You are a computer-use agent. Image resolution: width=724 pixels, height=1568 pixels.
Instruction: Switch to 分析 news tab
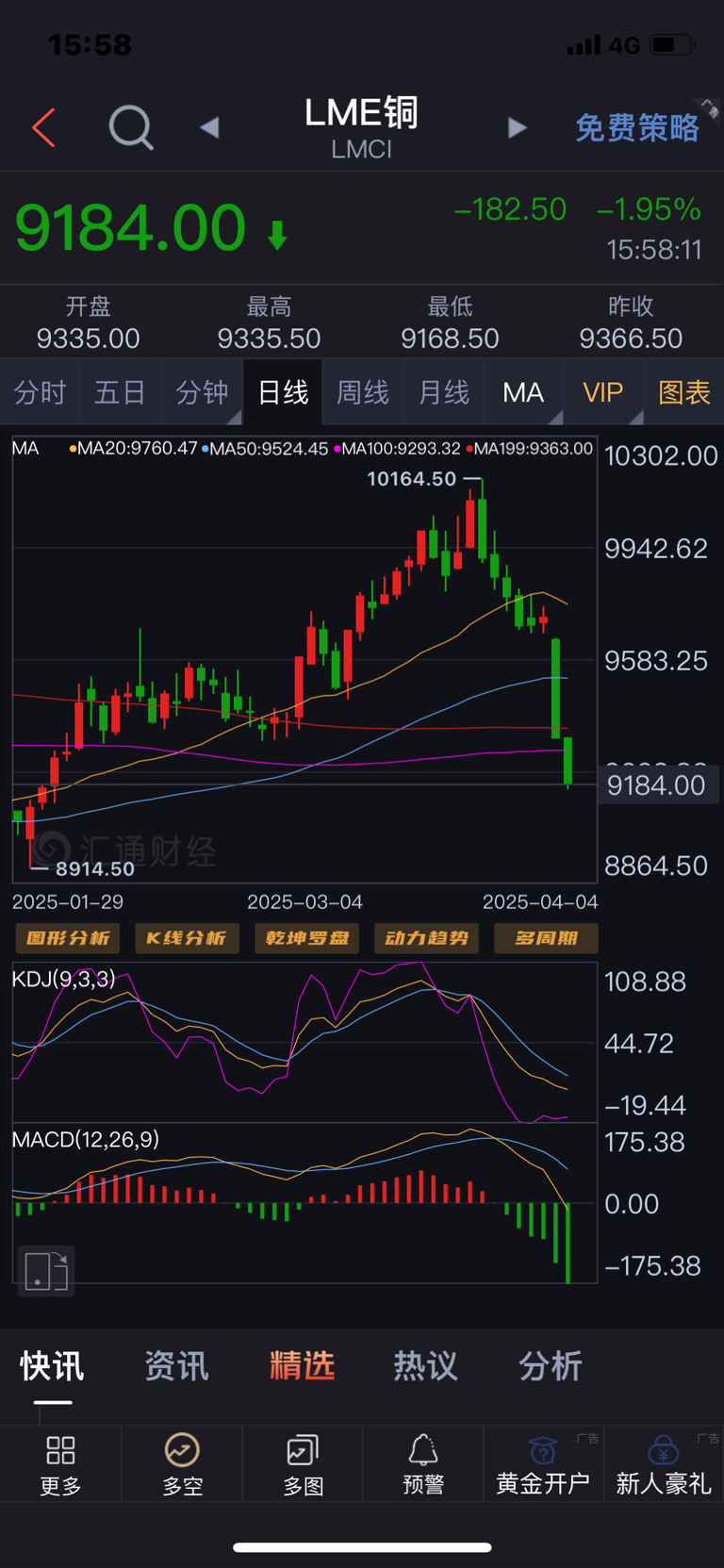[x=551, y=1365]
